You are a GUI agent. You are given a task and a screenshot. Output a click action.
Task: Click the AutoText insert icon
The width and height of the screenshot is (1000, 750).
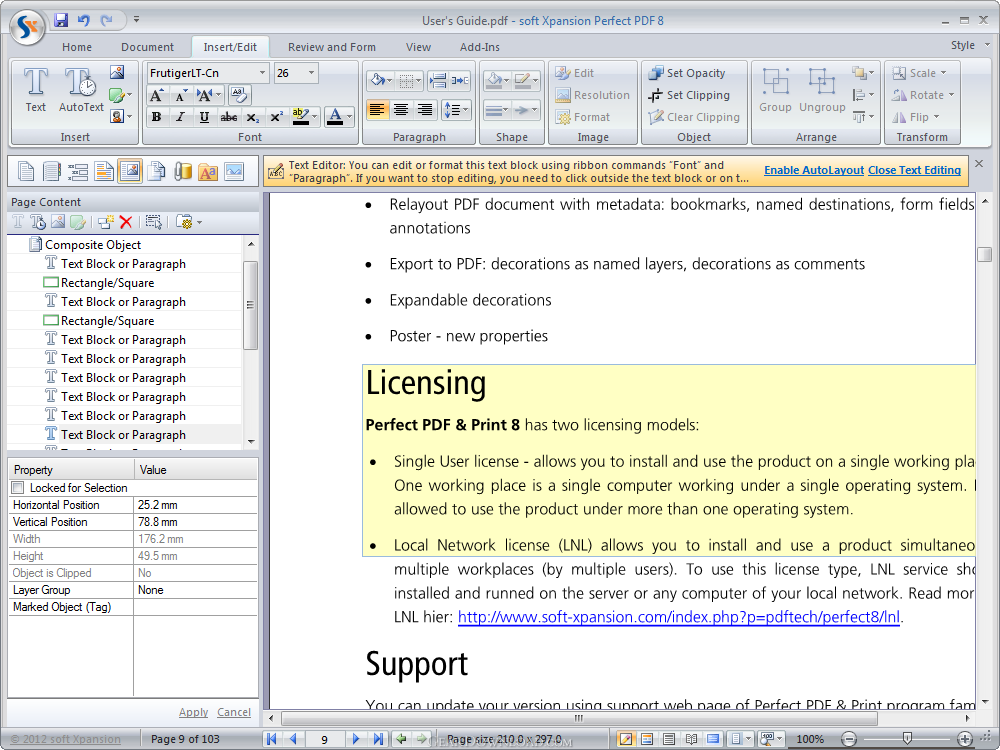click(x=81, y=90)
